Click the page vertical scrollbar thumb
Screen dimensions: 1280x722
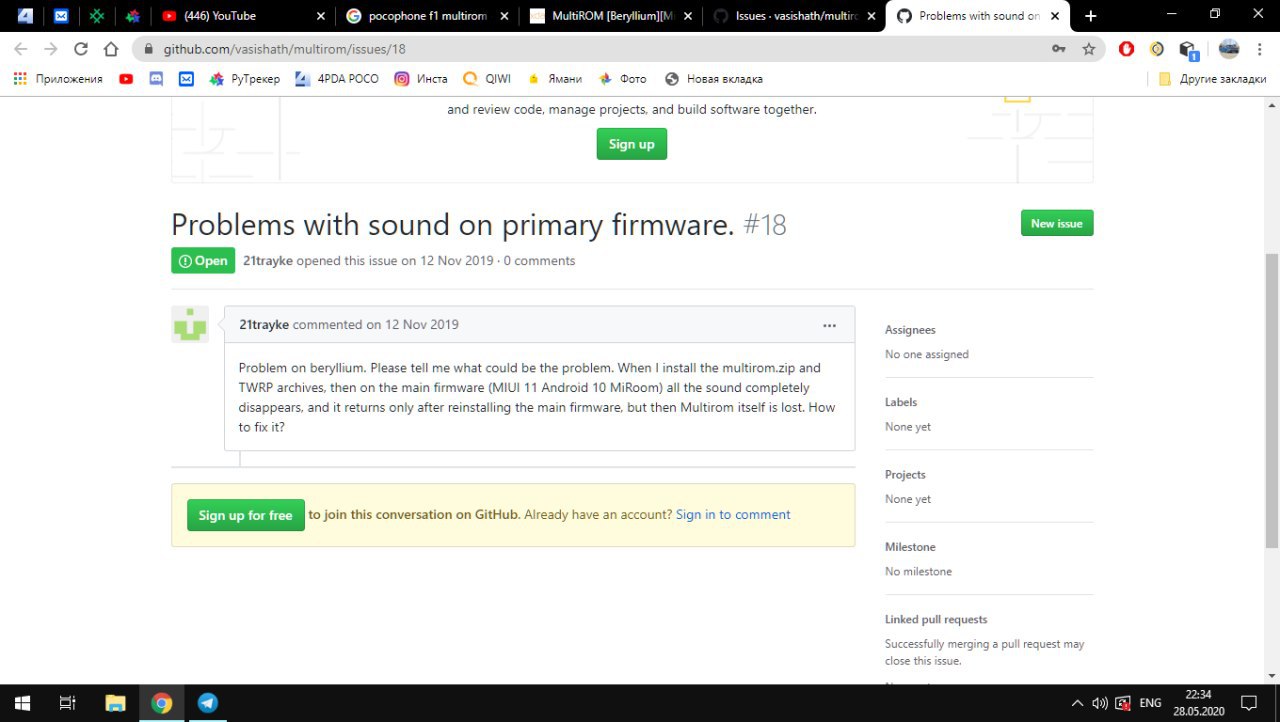click(x=1272, y=400)
